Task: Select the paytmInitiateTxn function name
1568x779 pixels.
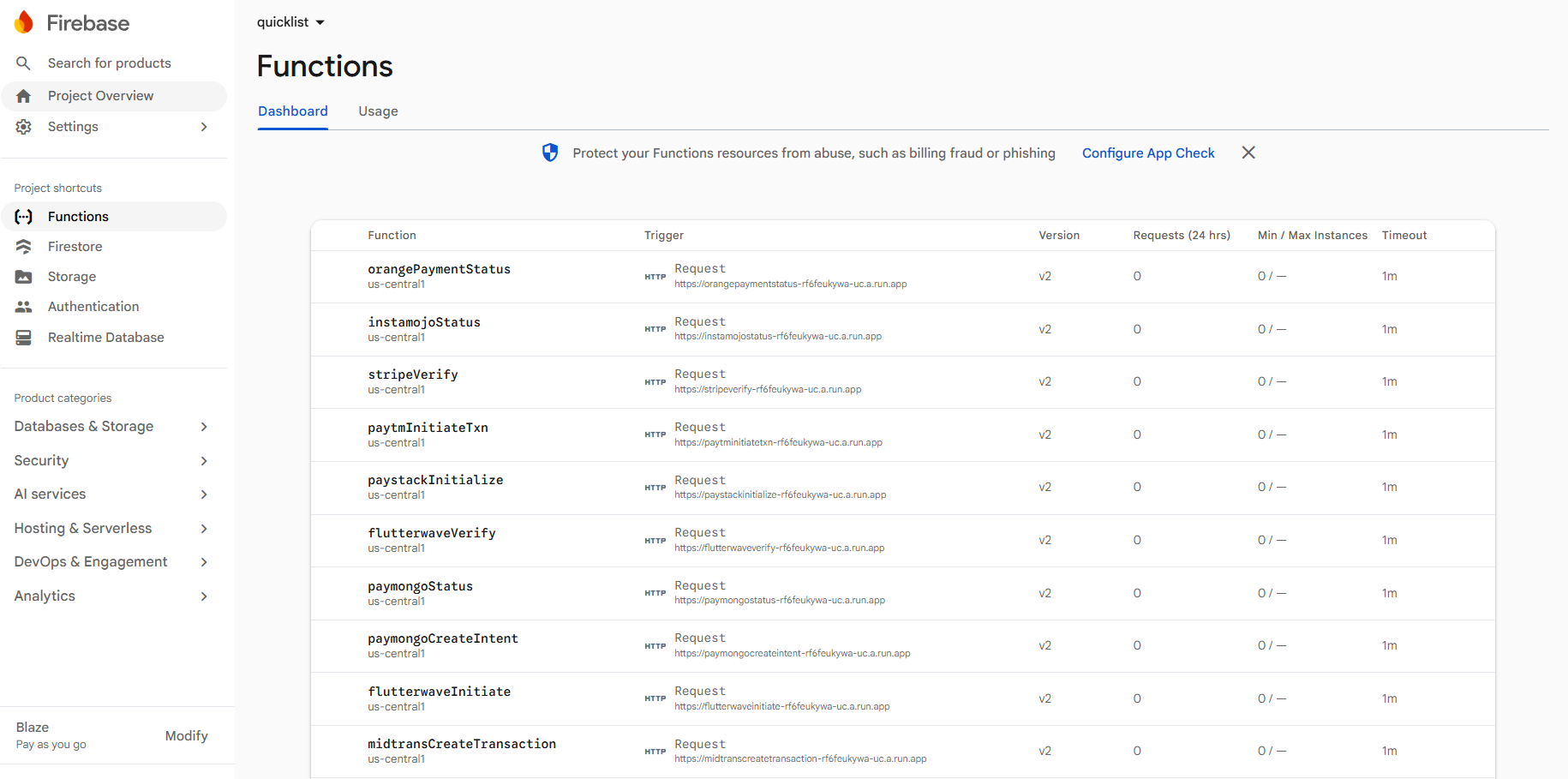Action: (x=428, y=428)
